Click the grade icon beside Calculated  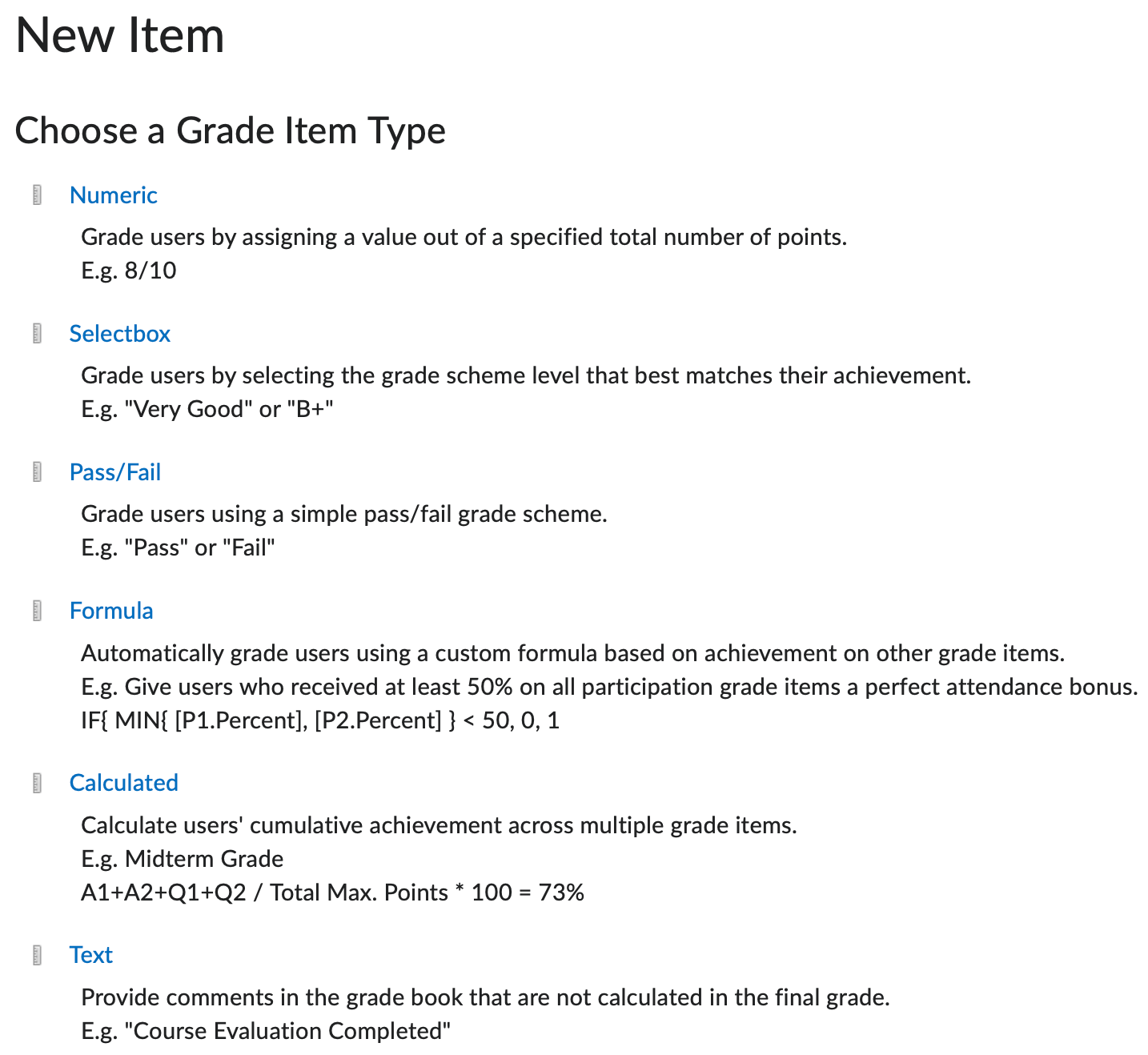pyautogui.click(x=38, y=782)
